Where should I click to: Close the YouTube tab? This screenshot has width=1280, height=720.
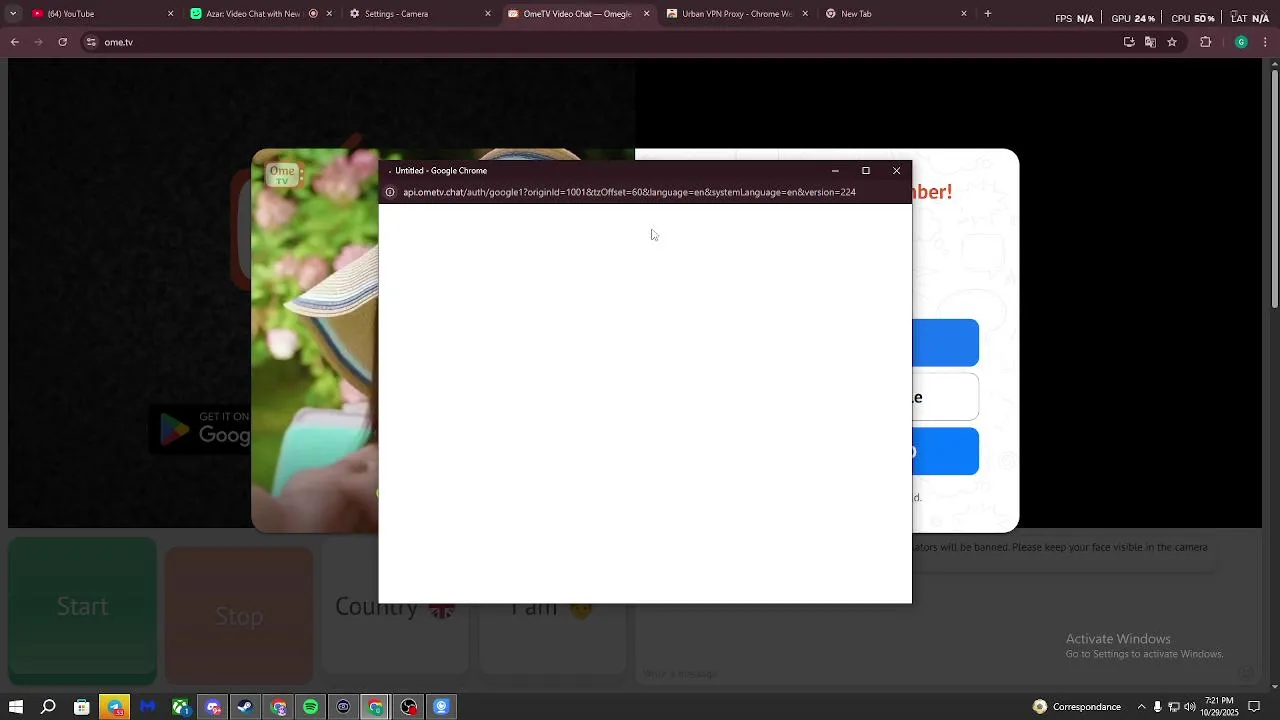coord(170,14)
